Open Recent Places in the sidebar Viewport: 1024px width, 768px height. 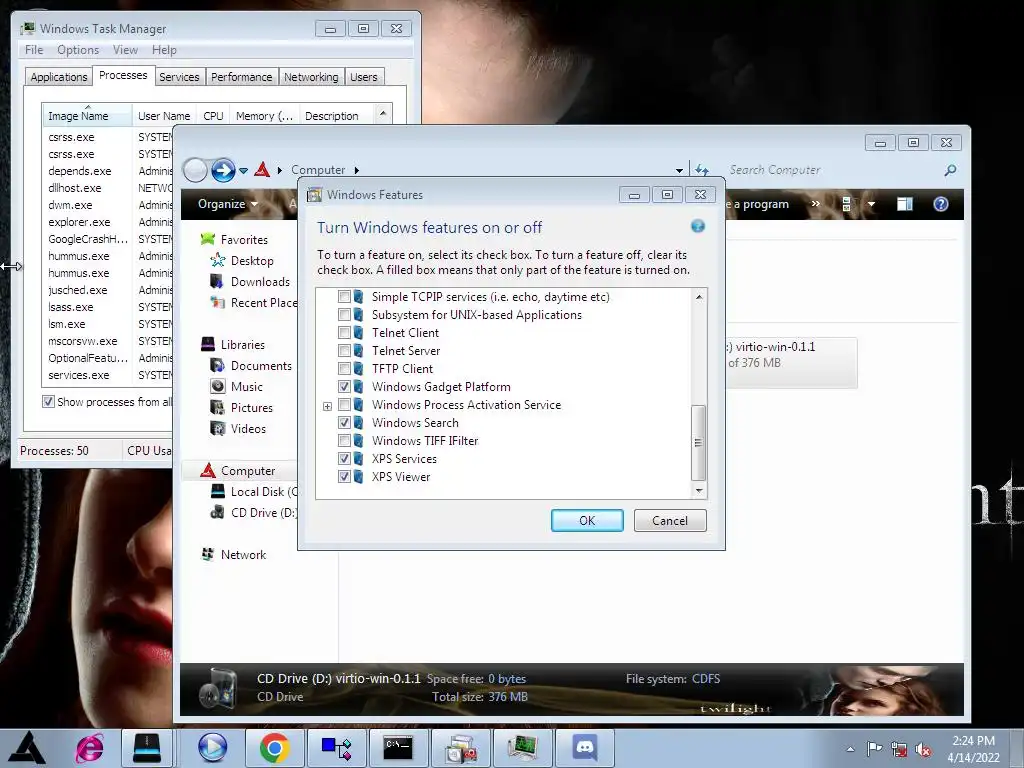point(264,303)
